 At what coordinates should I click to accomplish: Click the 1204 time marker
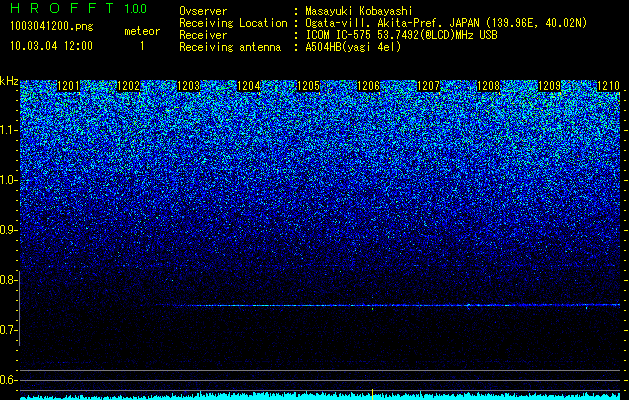click(249, 86)
